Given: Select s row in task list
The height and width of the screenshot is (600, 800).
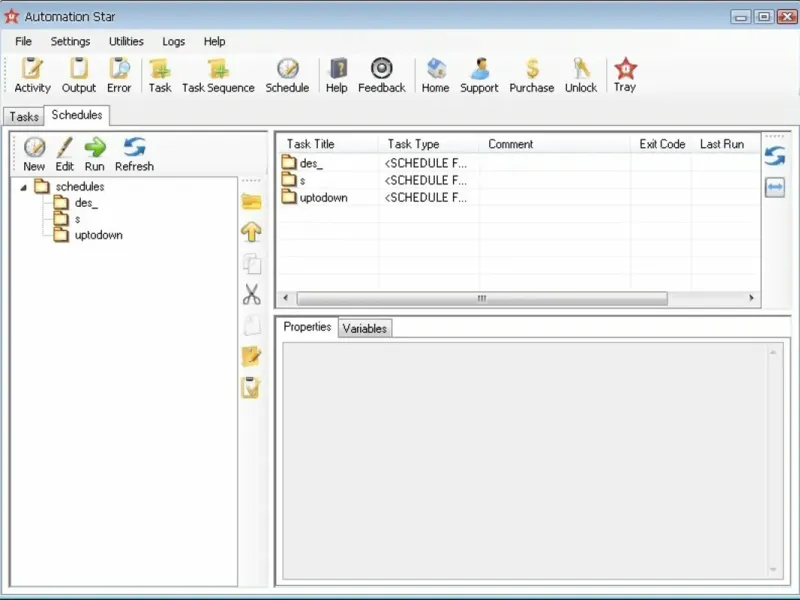Looking at the screenshot, I should (519, 180).
